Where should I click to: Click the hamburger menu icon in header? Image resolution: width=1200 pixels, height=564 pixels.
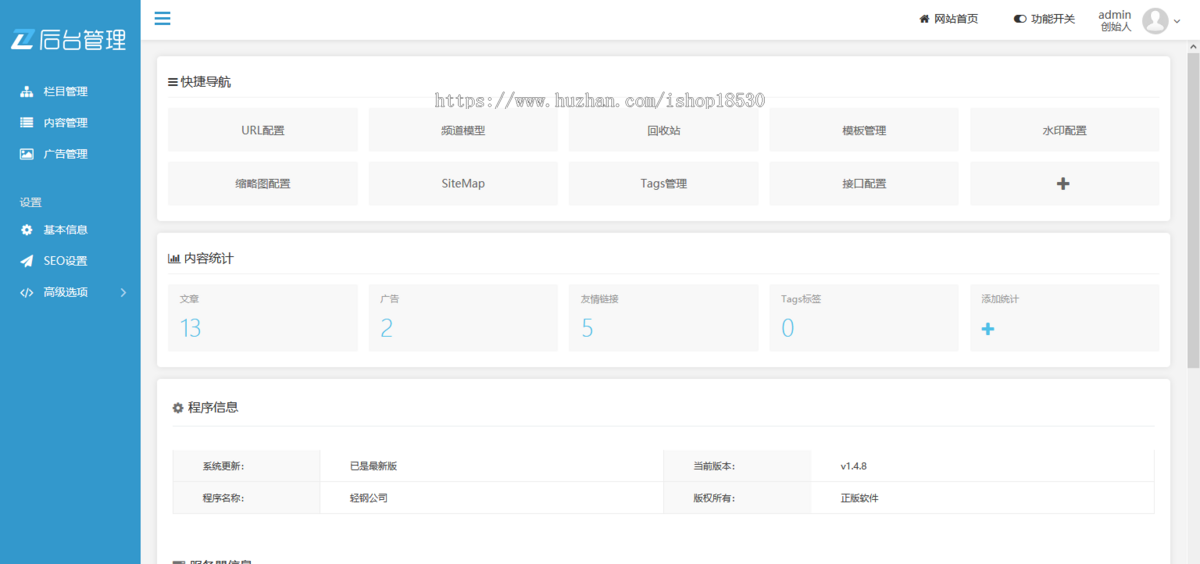pyautogui.click(x=162, y=18)
